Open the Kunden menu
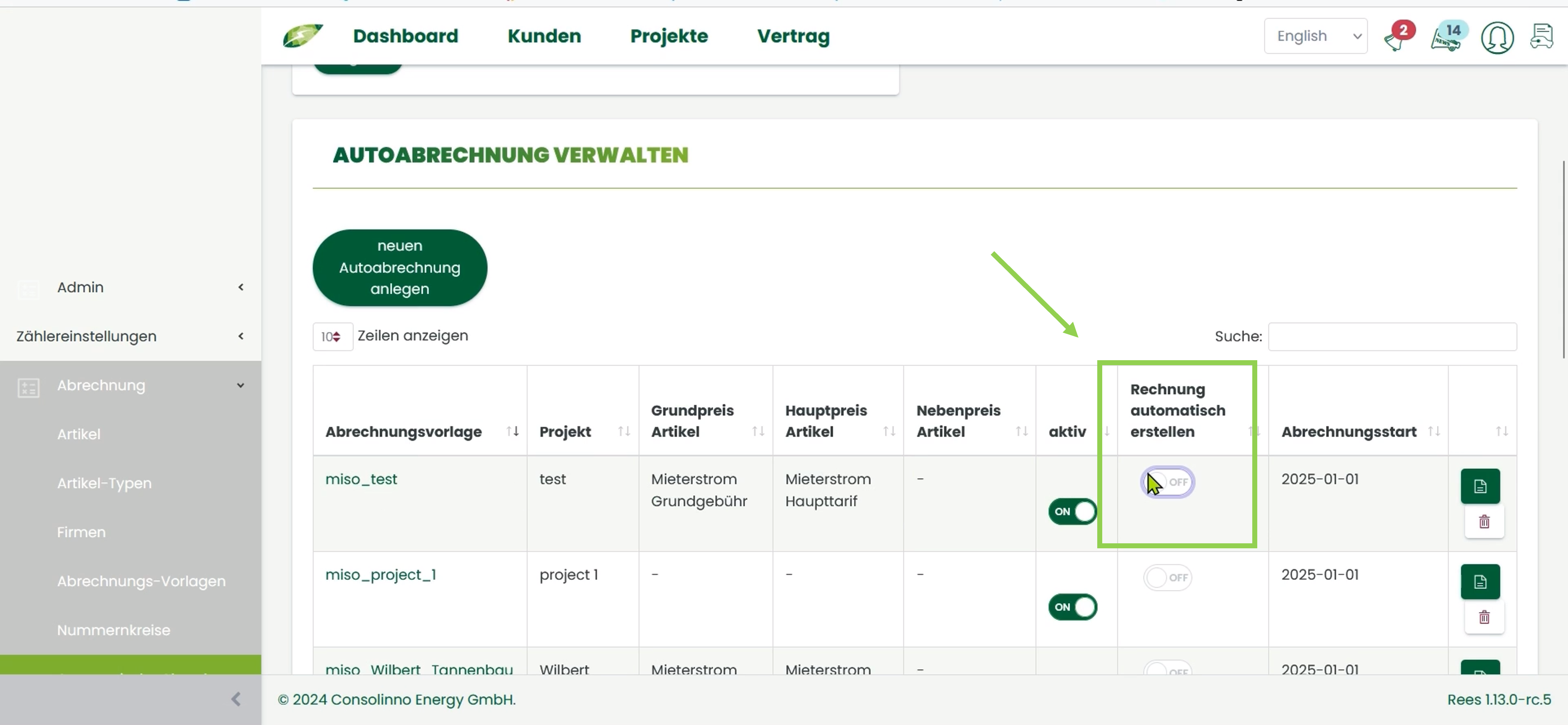Screen dimensions: 1568x725 point(544,36)
